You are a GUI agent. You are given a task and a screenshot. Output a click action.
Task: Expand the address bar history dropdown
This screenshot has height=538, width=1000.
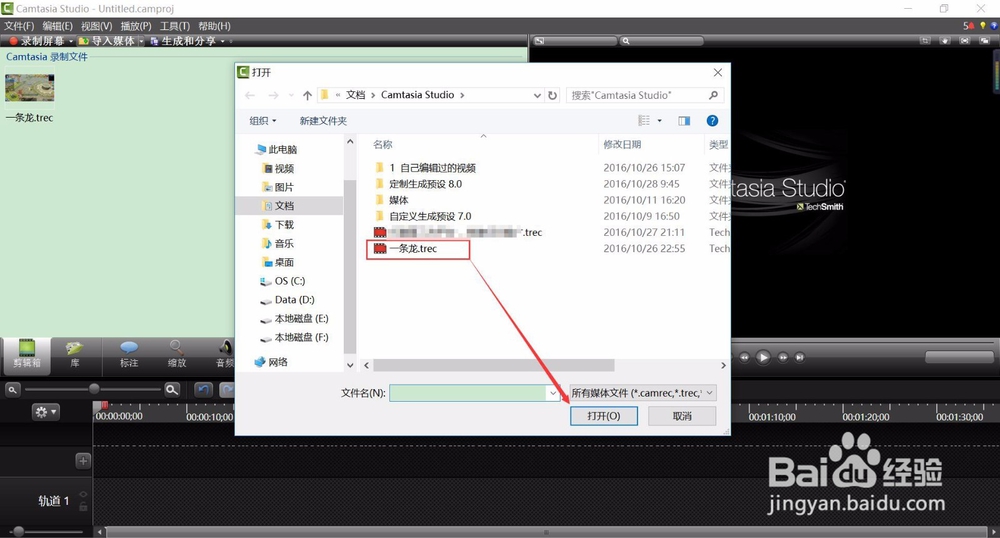click(537, 95)
